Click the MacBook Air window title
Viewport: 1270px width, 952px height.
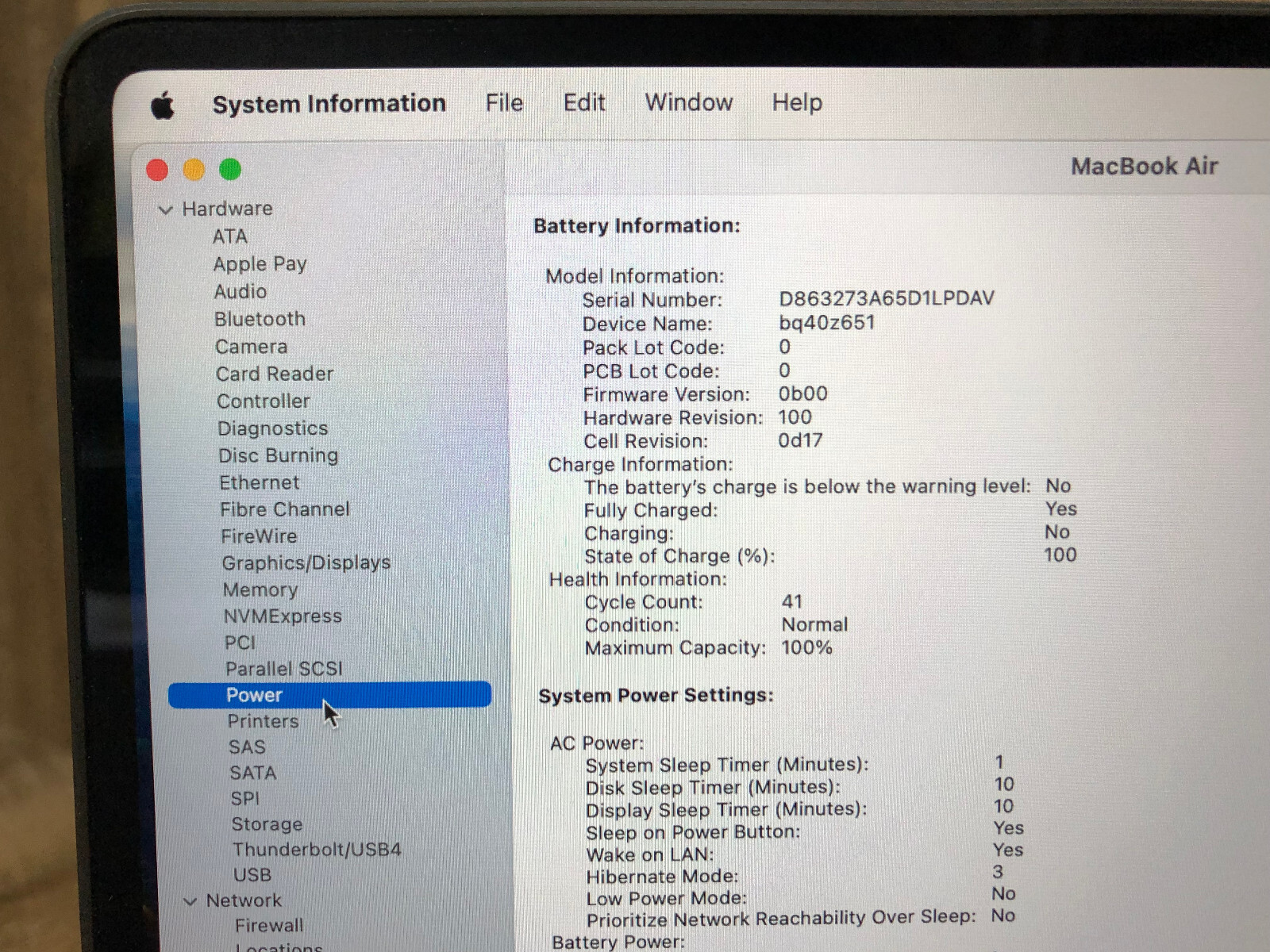pos(1145,166)
